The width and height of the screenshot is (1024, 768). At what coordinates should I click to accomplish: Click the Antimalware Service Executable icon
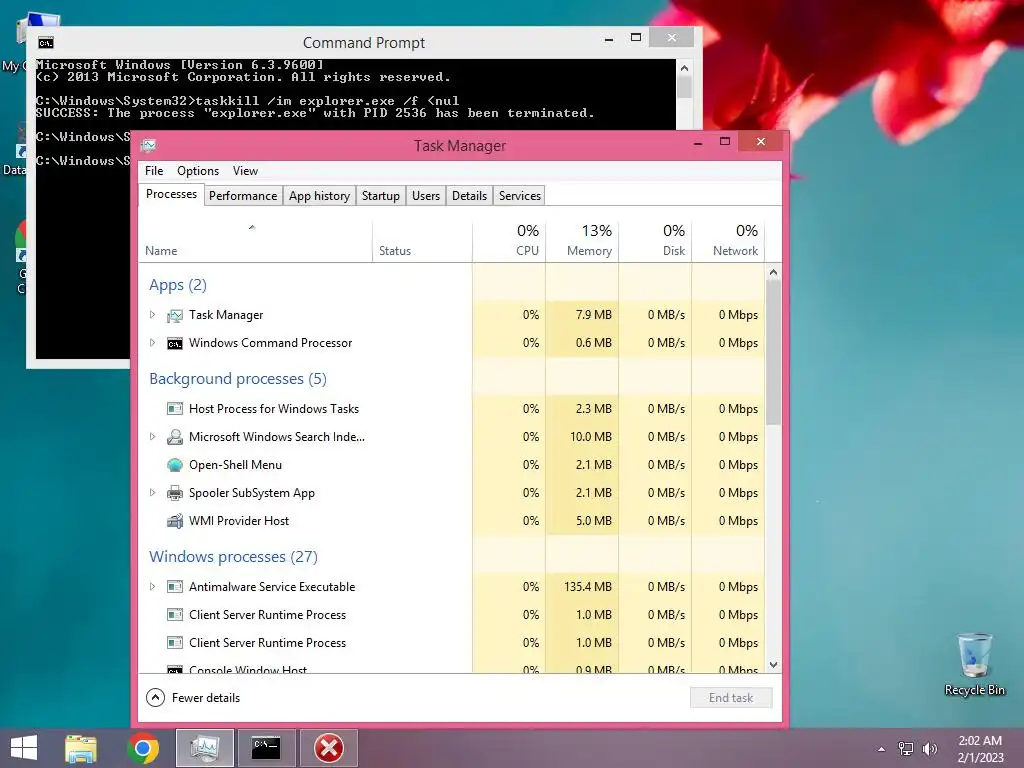click(x=174, y=586)
